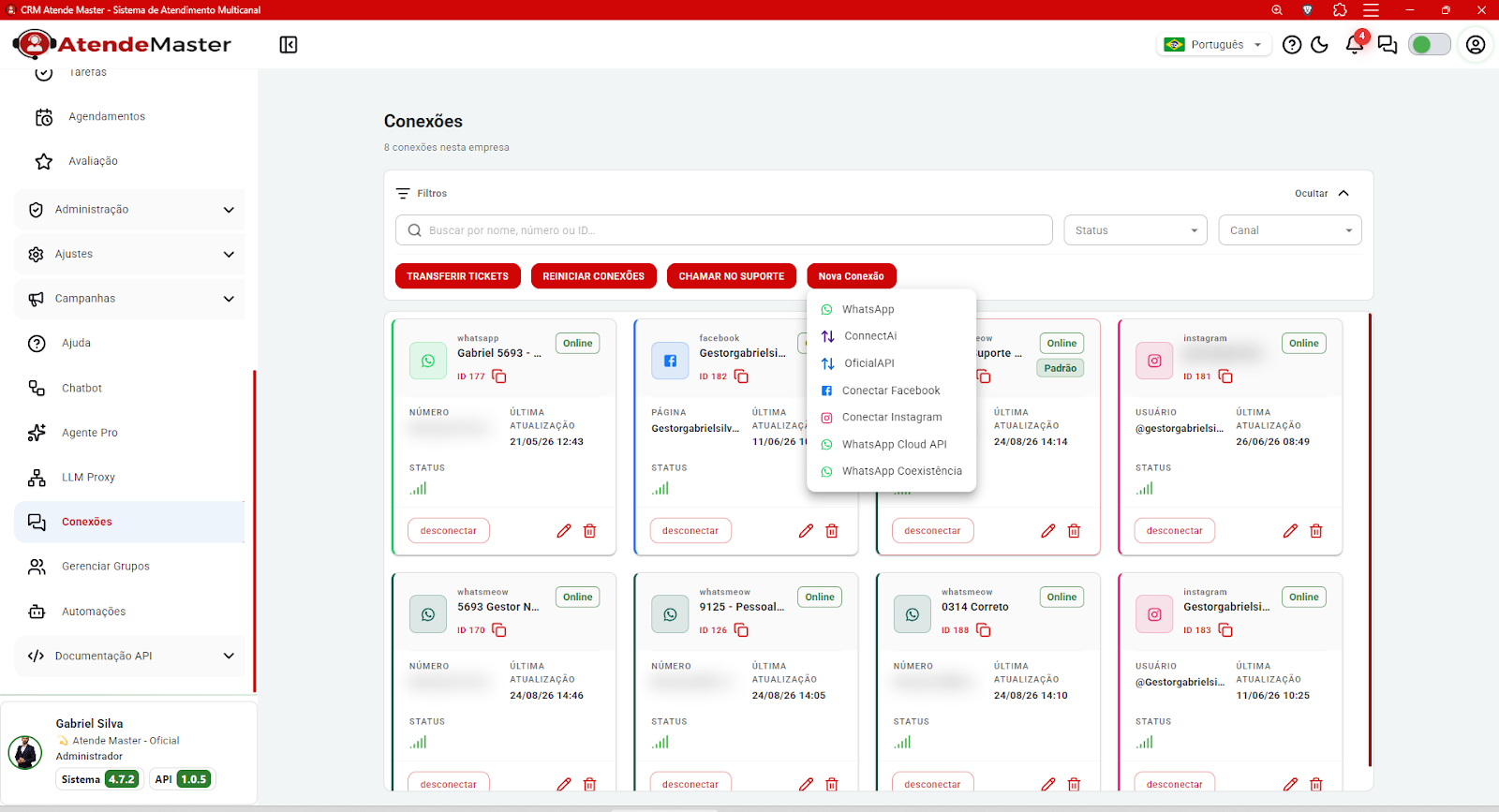The height and width of the screenshot is (812, 1499).
Task: Copy ID 182 of Gestorgabrielsi facebook connection
Action: coord(741,376)
